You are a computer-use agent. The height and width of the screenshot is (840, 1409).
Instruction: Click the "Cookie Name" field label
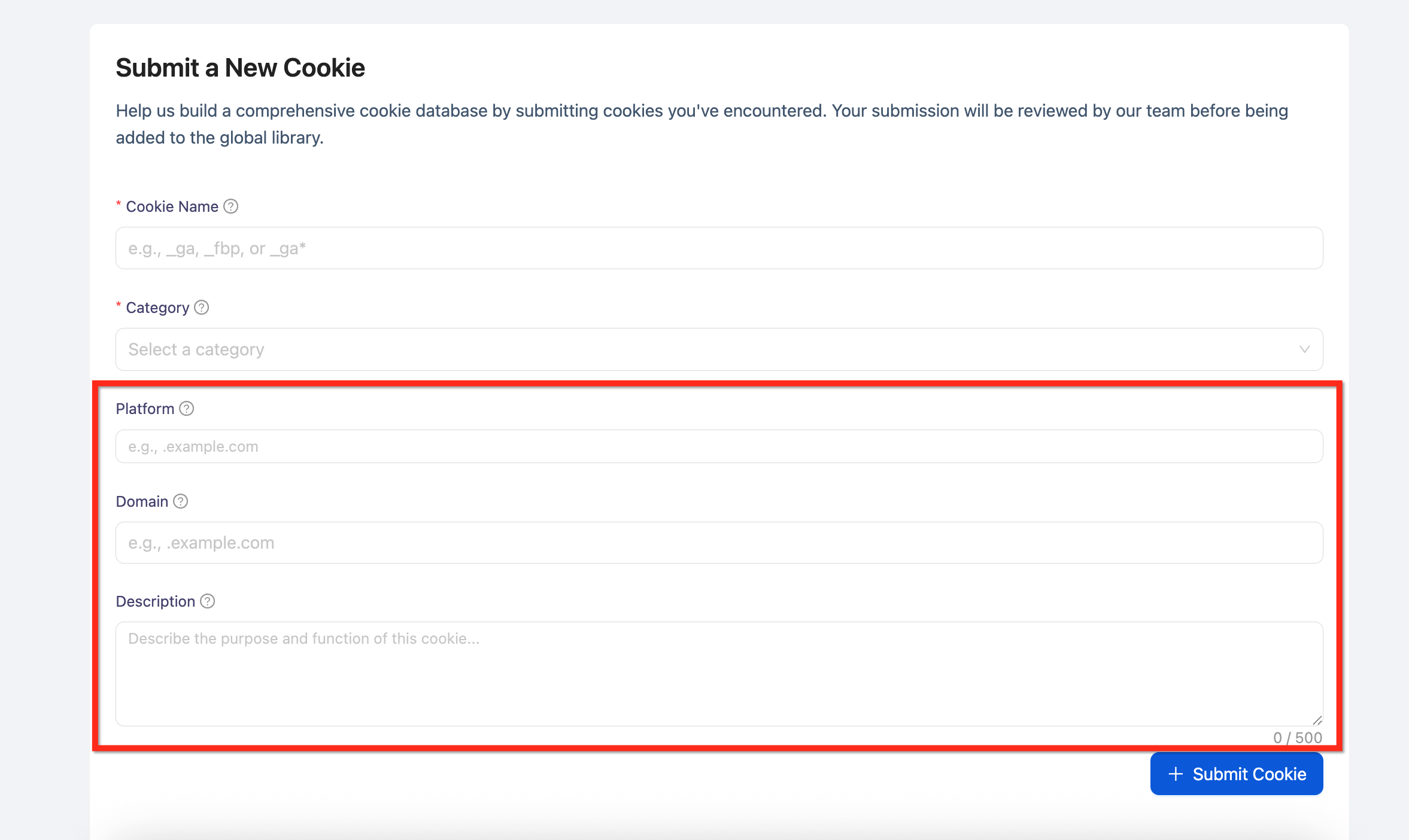172,206
